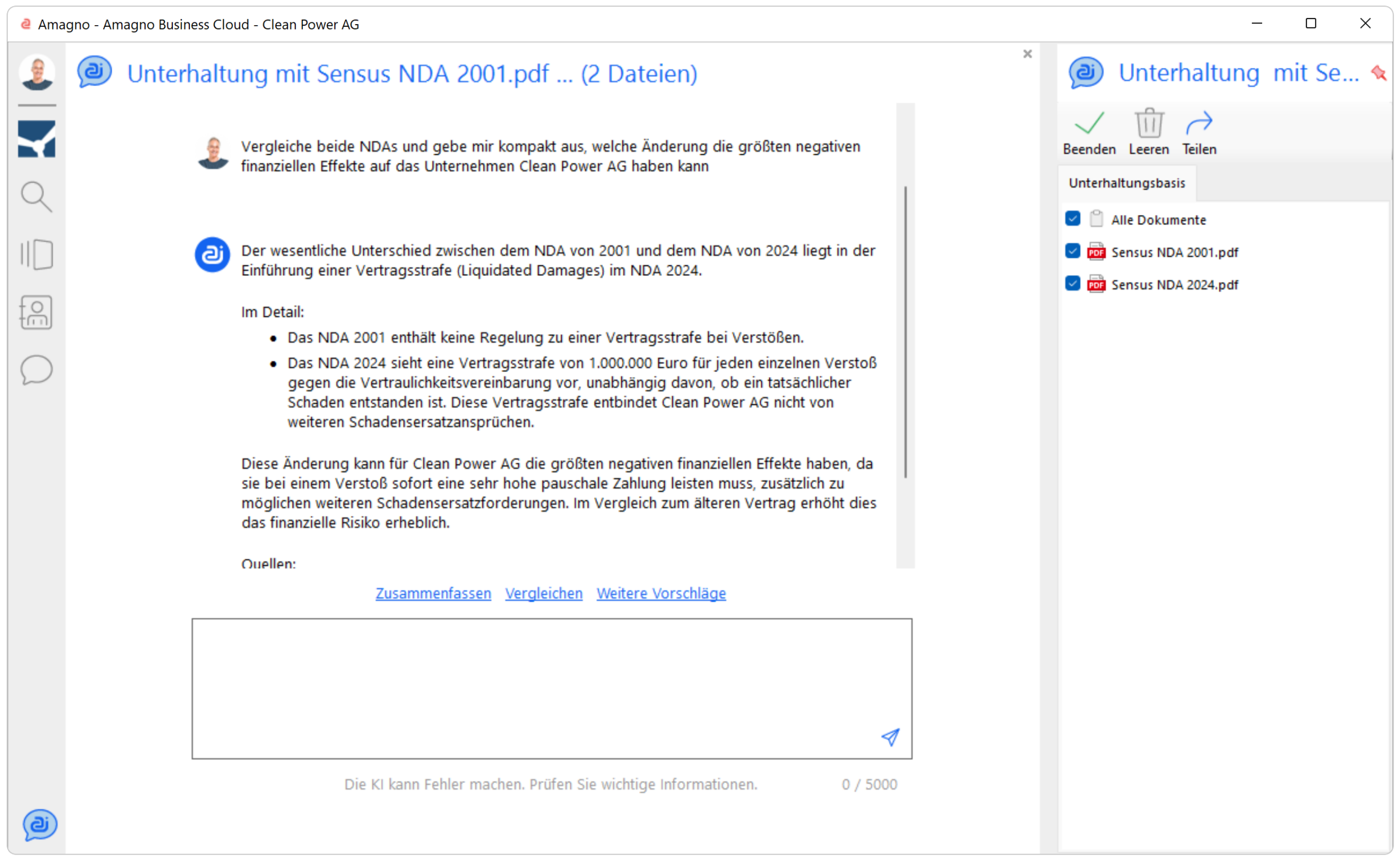Screen dimensions: 1400x860
Task: Click the Weitere Vorschläge link
Action: [661, 593]
